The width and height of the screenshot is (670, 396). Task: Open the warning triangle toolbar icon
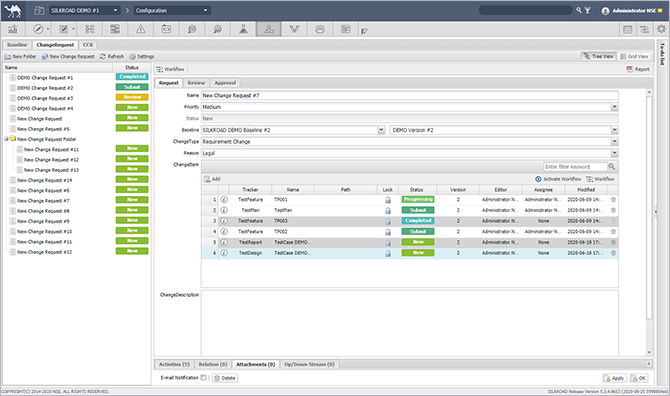pos(141,29)
